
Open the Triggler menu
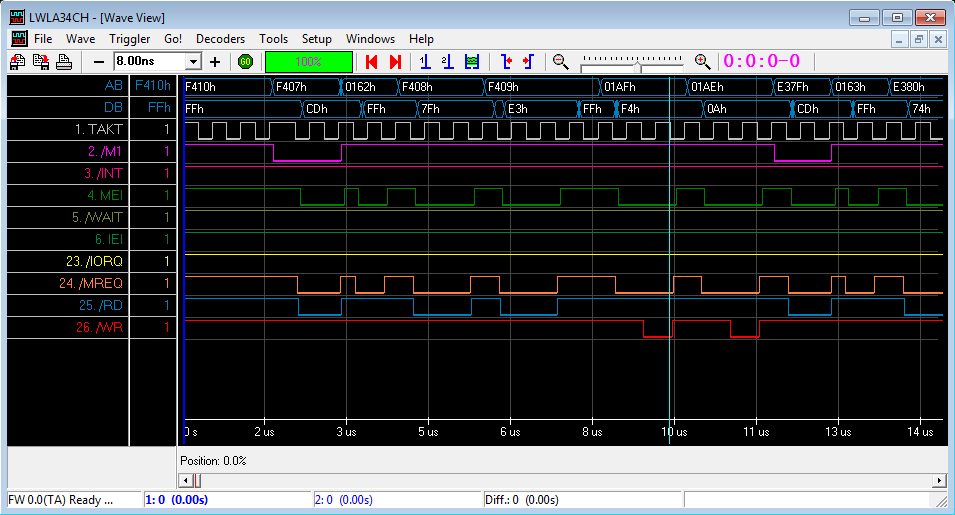(x=129, y=39)
